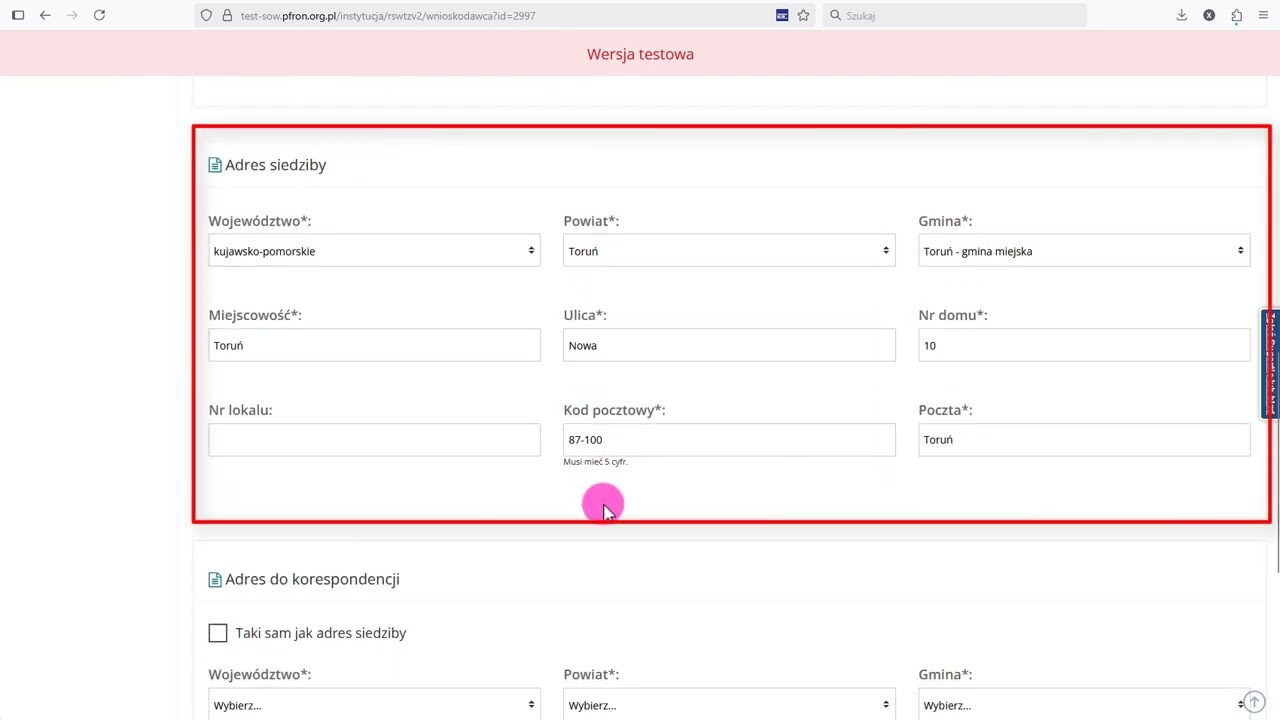Image resolution: width=1280 pixels, height=720 pixels.
Task: Click the empty Nr lokalu field
Action: (374, 440)
